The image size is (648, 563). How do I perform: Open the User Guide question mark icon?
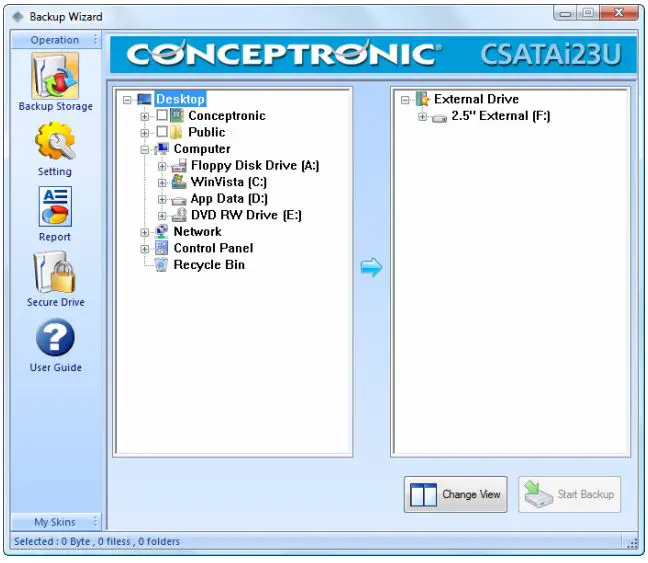[55, 337]
